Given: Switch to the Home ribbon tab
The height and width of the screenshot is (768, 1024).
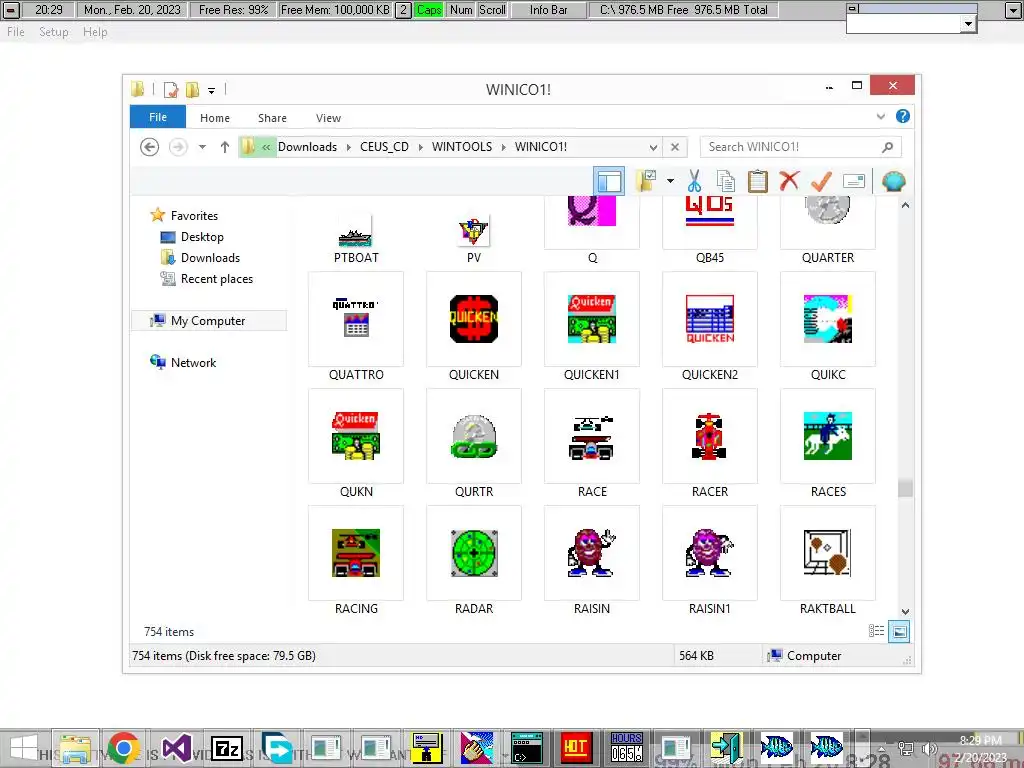Looking at the screenshot, I should (215, 118).
